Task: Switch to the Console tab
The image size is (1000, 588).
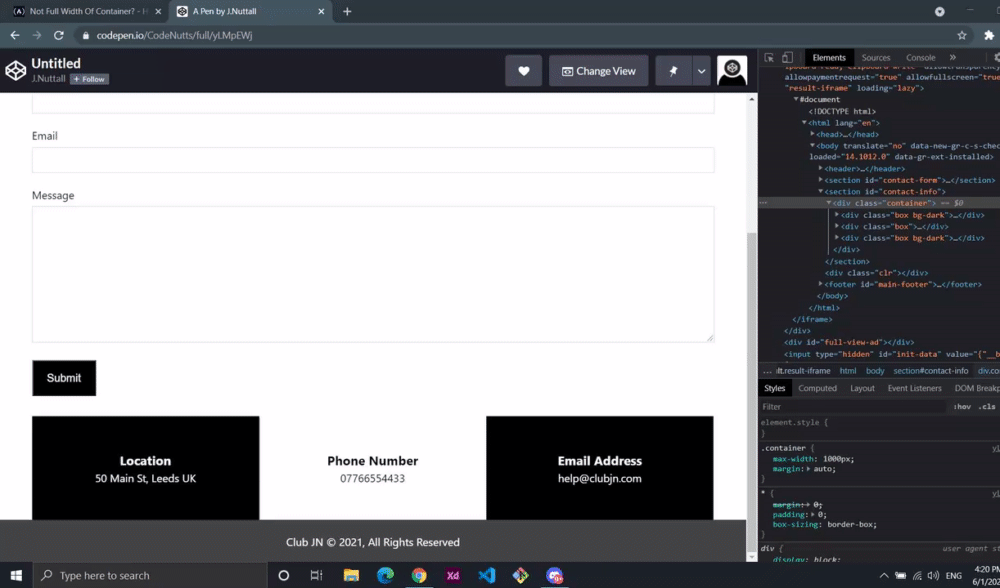Action: [x=921, y=57]
